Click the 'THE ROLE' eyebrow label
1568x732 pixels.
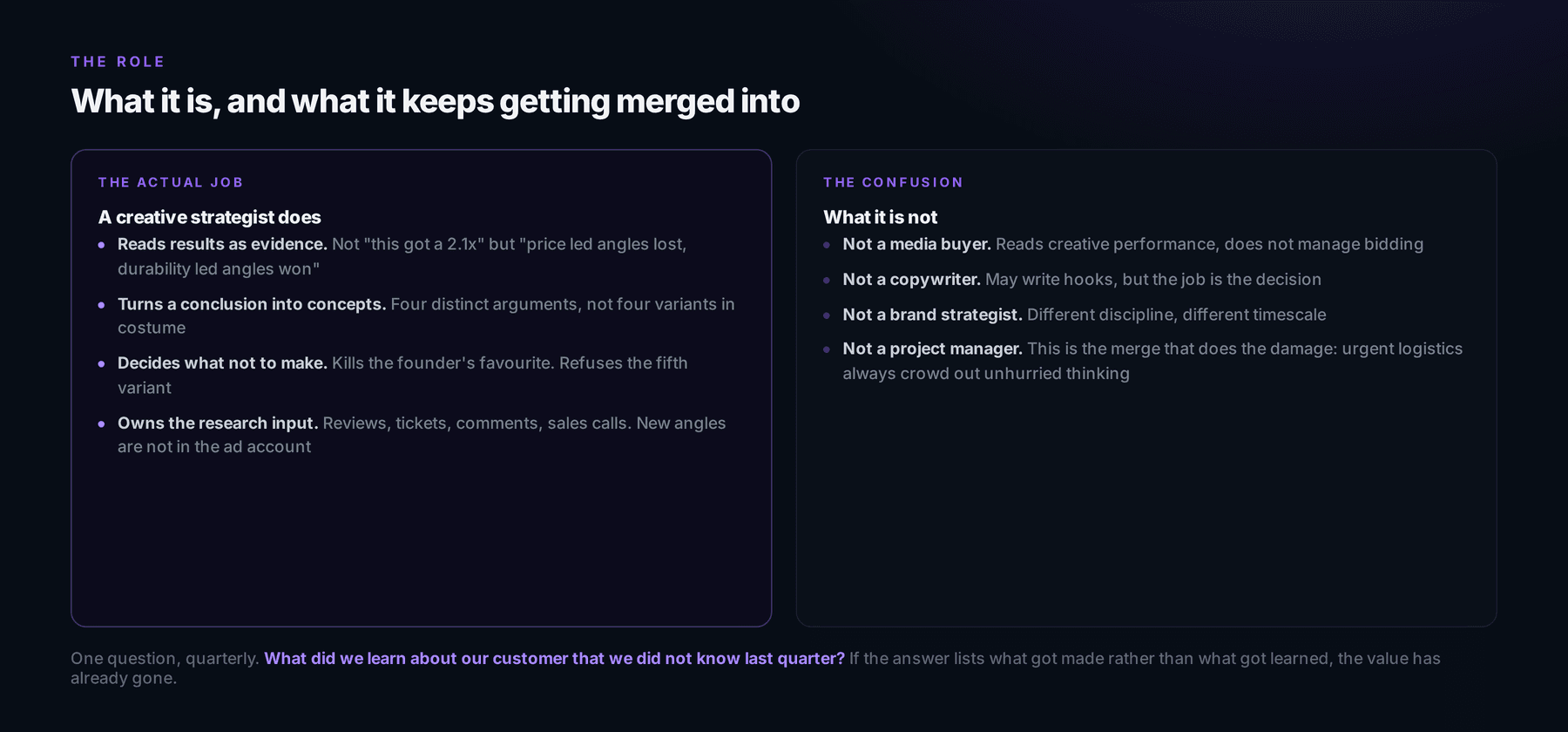(x=118, y=62)
